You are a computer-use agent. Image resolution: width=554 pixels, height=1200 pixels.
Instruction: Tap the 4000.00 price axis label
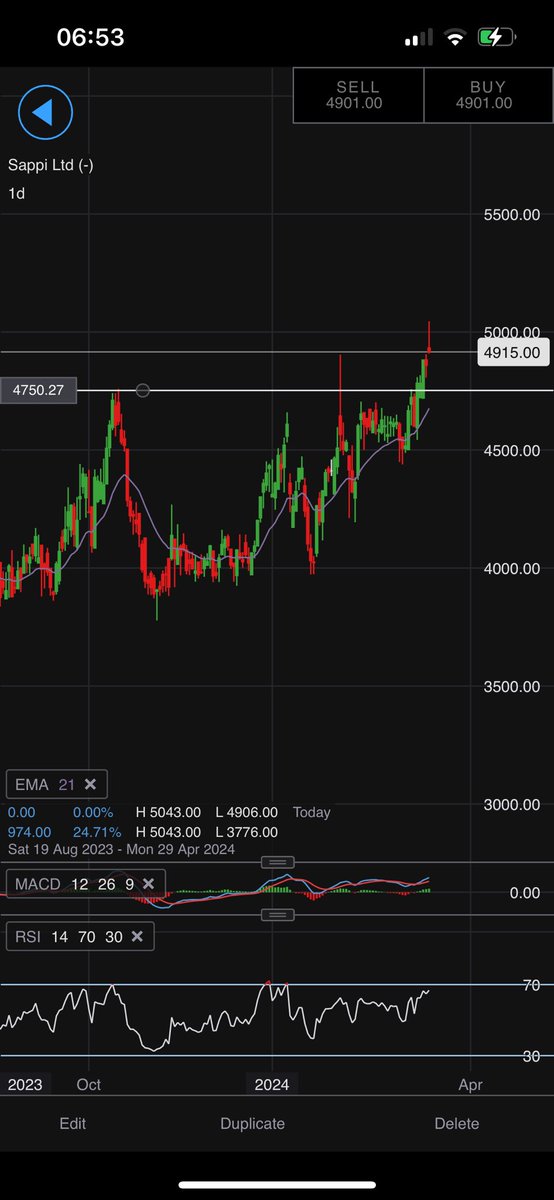click(511, 568)
